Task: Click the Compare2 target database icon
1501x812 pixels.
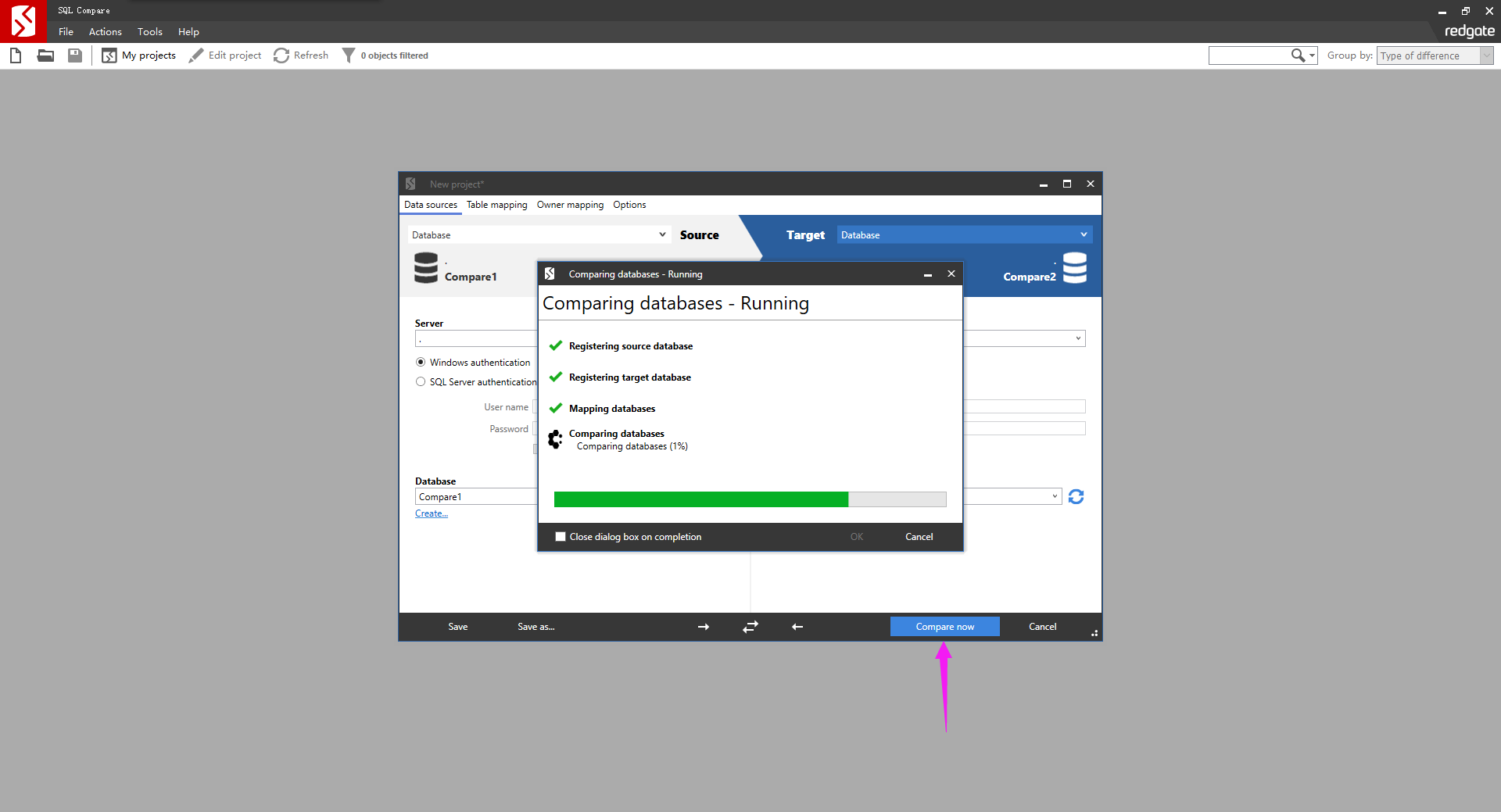Action: pos(1075,268)
